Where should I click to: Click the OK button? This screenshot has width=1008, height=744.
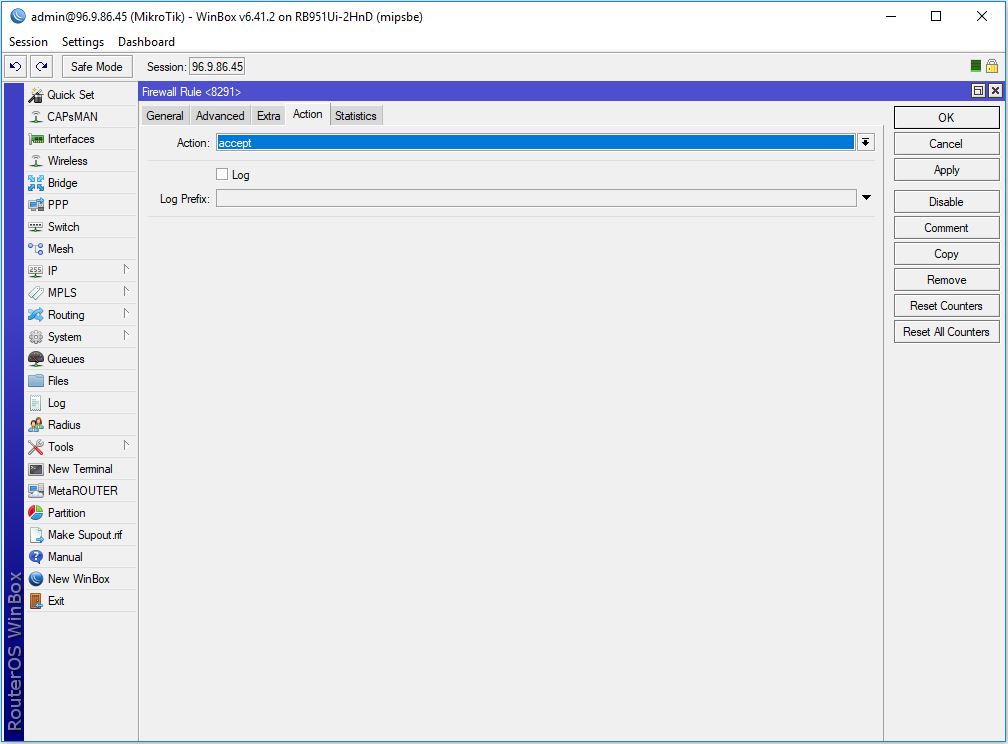pos(946,118)
